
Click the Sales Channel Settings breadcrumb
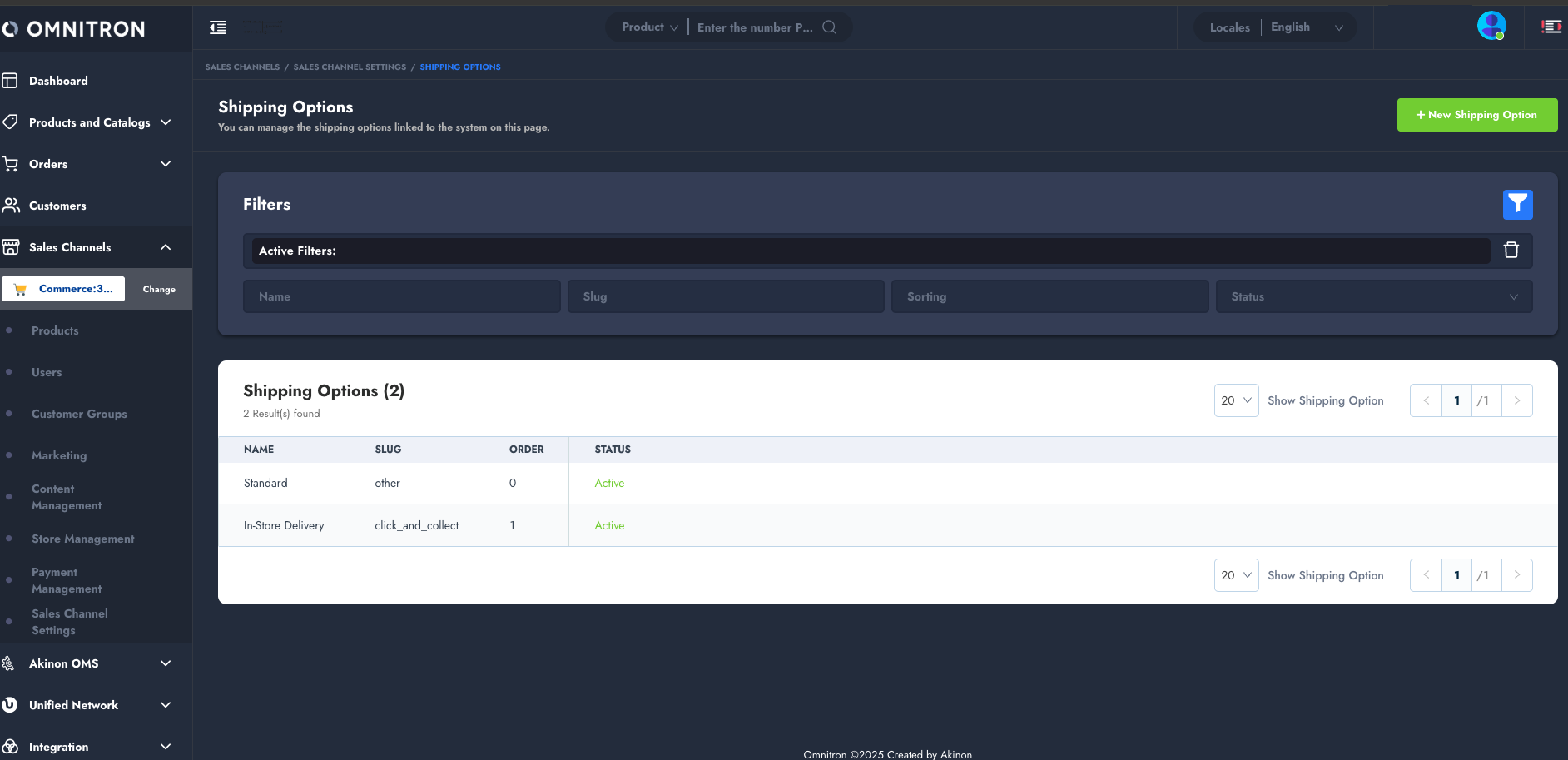(350, 67)
